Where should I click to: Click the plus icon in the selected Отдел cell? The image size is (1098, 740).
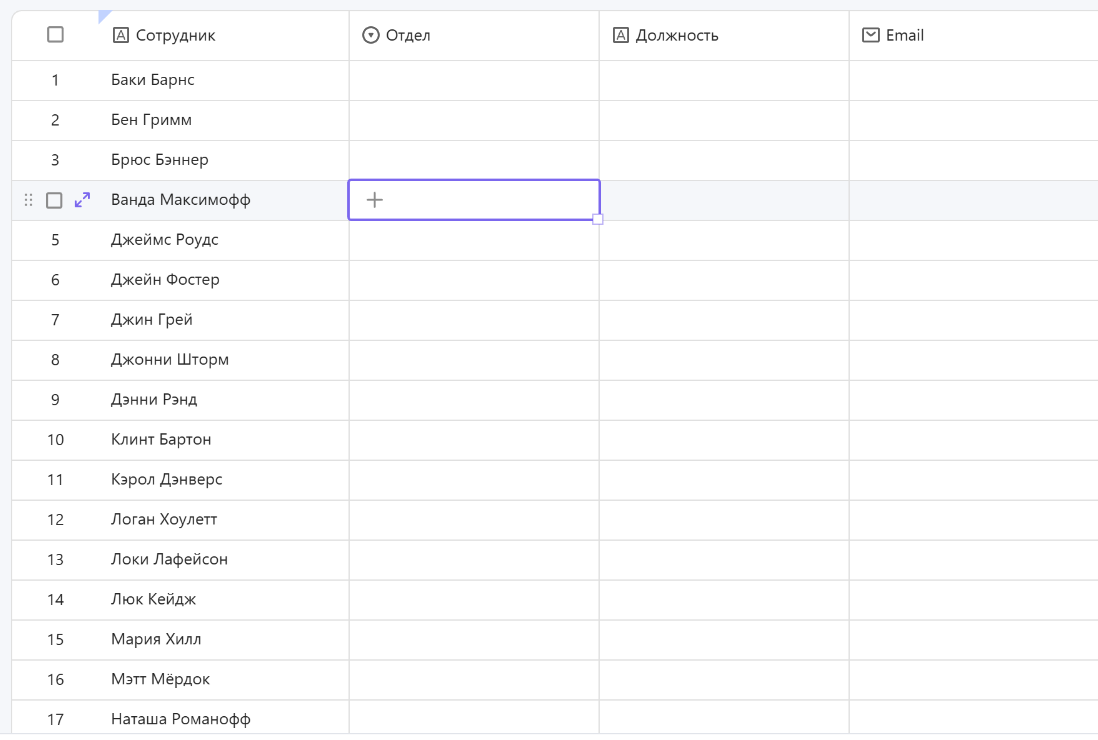tap(375, 200)
